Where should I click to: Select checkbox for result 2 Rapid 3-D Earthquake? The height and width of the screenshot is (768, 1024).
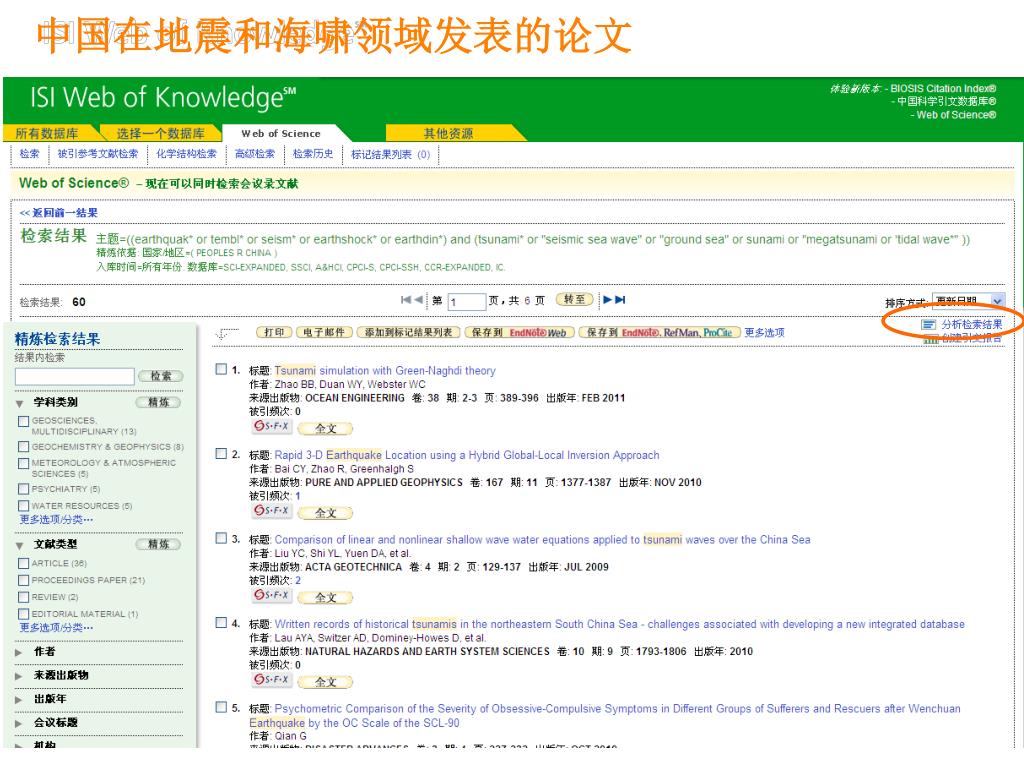tap(221, 454)
